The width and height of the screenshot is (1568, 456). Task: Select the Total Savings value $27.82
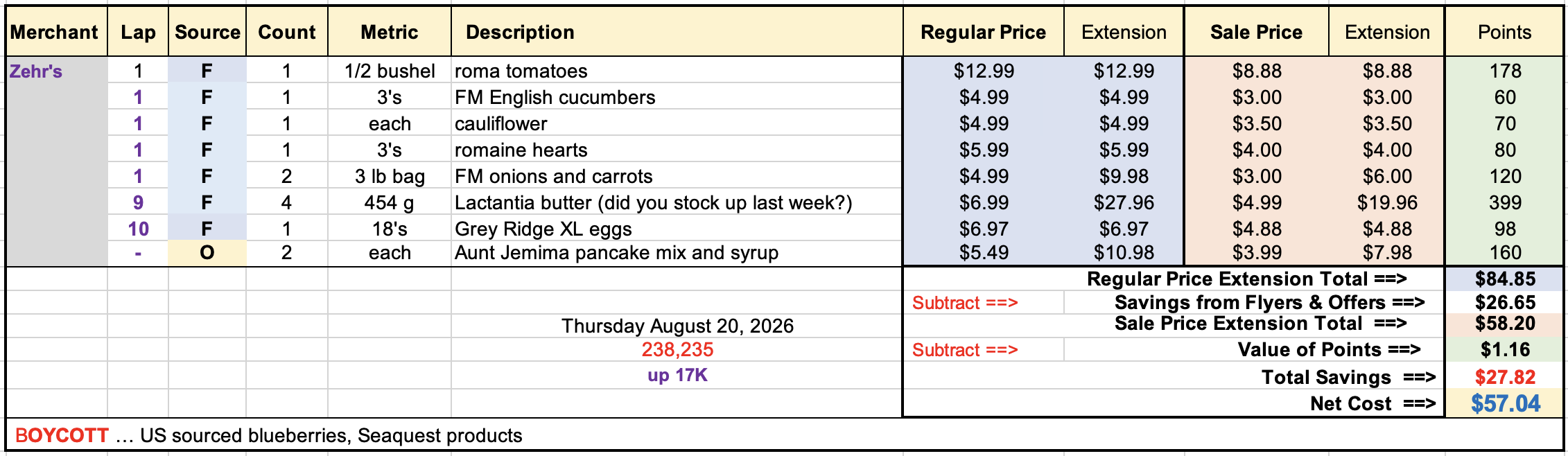tap(1505, 377)
